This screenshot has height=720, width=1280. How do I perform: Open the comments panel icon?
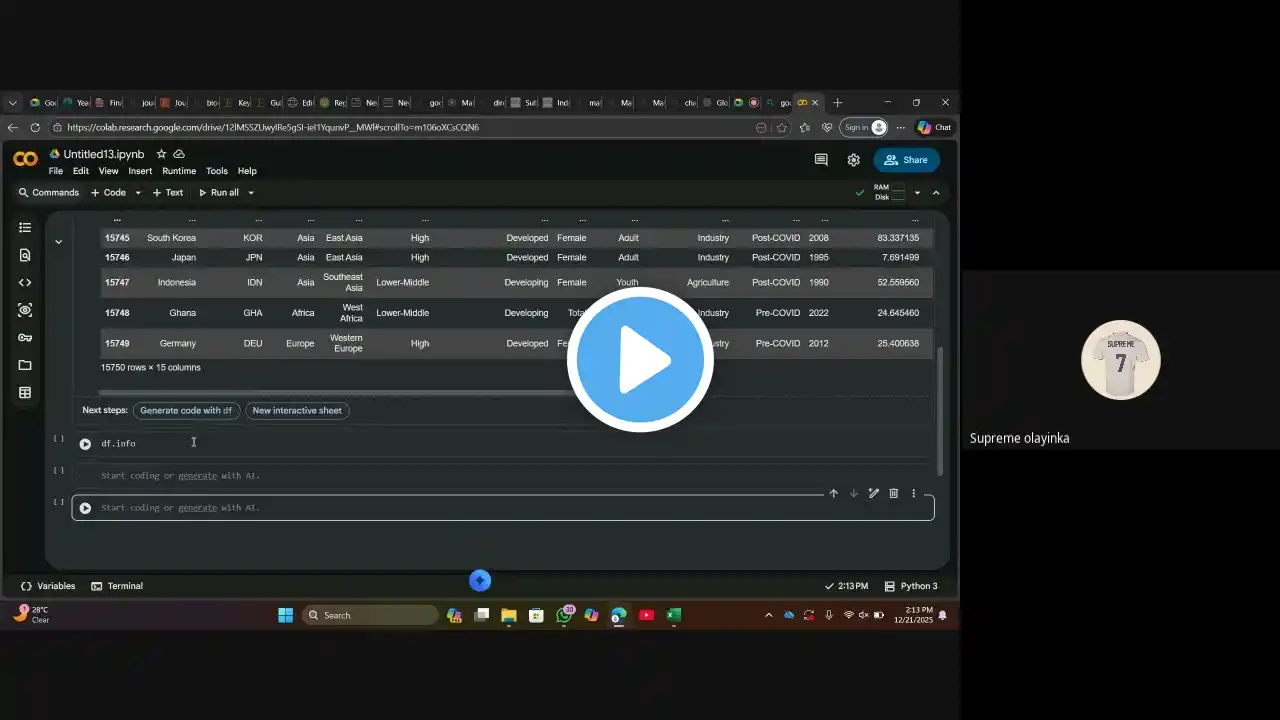point(821,160)
